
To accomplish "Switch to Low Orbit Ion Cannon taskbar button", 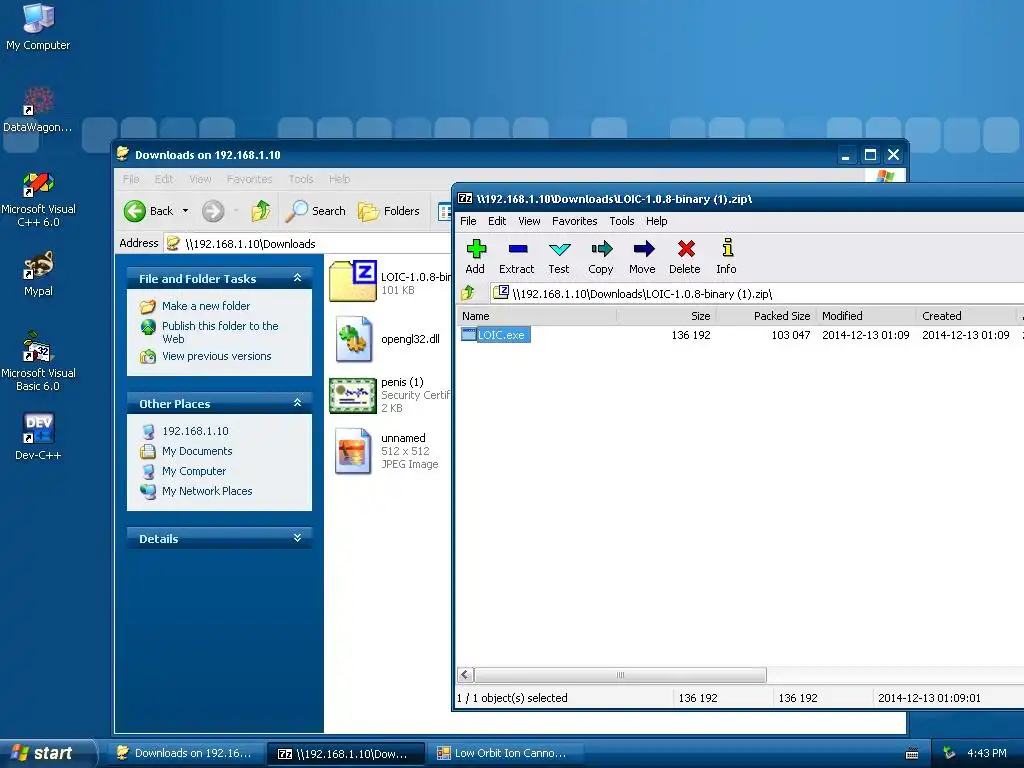I will [504, 753].
